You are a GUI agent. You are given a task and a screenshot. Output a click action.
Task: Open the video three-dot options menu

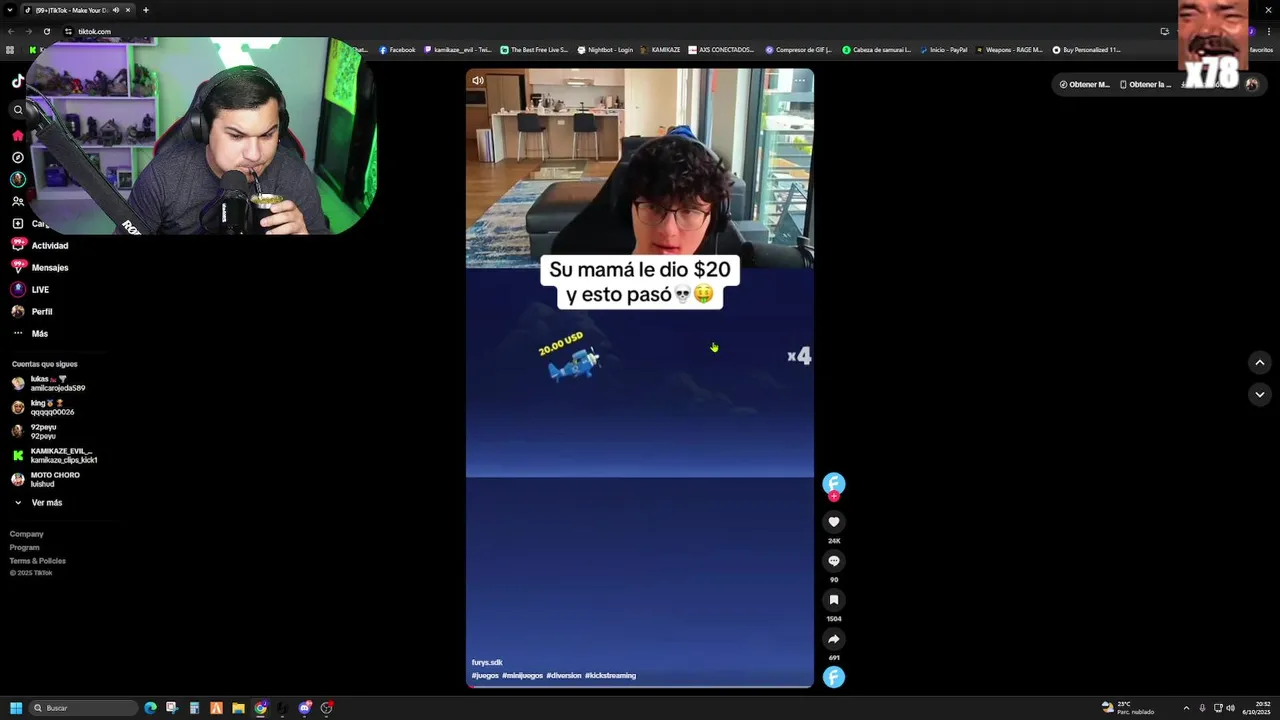click(x=799, y=81)
